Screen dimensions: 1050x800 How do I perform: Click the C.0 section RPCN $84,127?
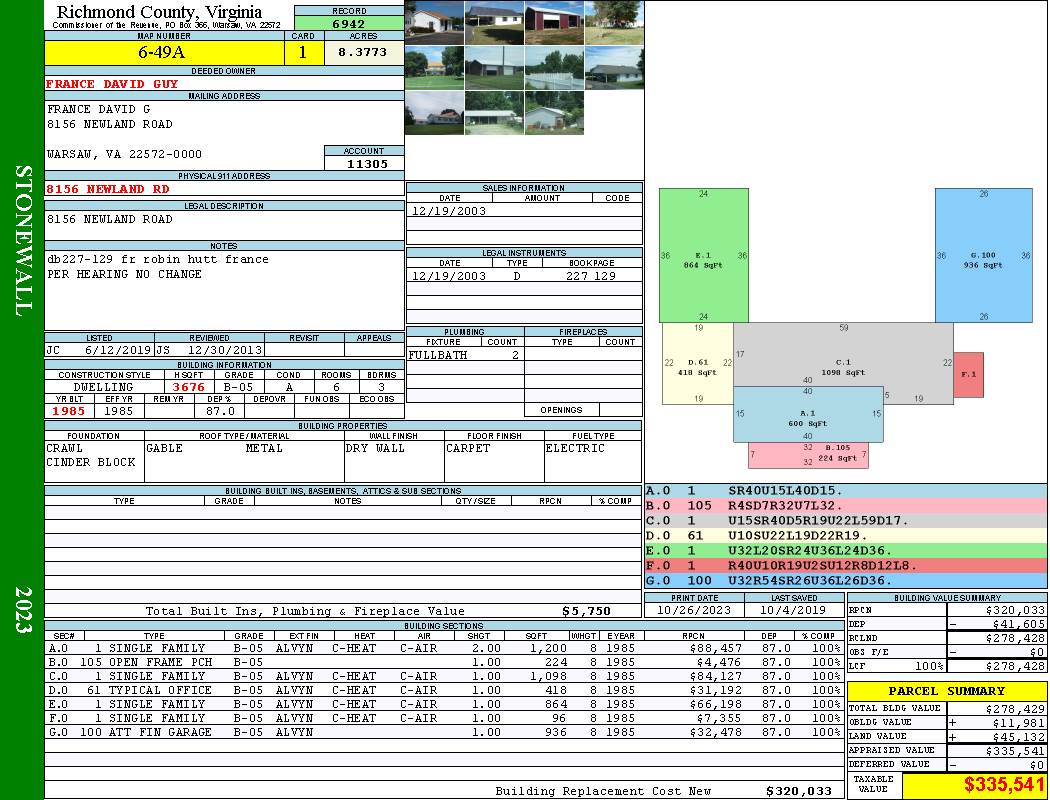pyautogui.click(x=715, y=676)
